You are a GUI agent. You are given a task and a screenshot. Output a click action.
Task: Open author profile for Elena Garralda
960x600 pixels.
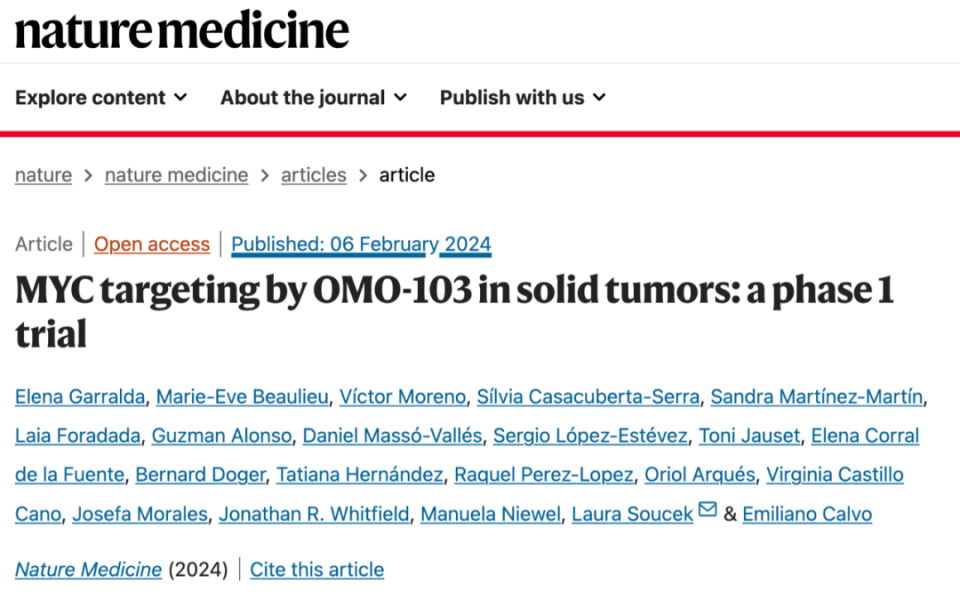pos(80,396)
